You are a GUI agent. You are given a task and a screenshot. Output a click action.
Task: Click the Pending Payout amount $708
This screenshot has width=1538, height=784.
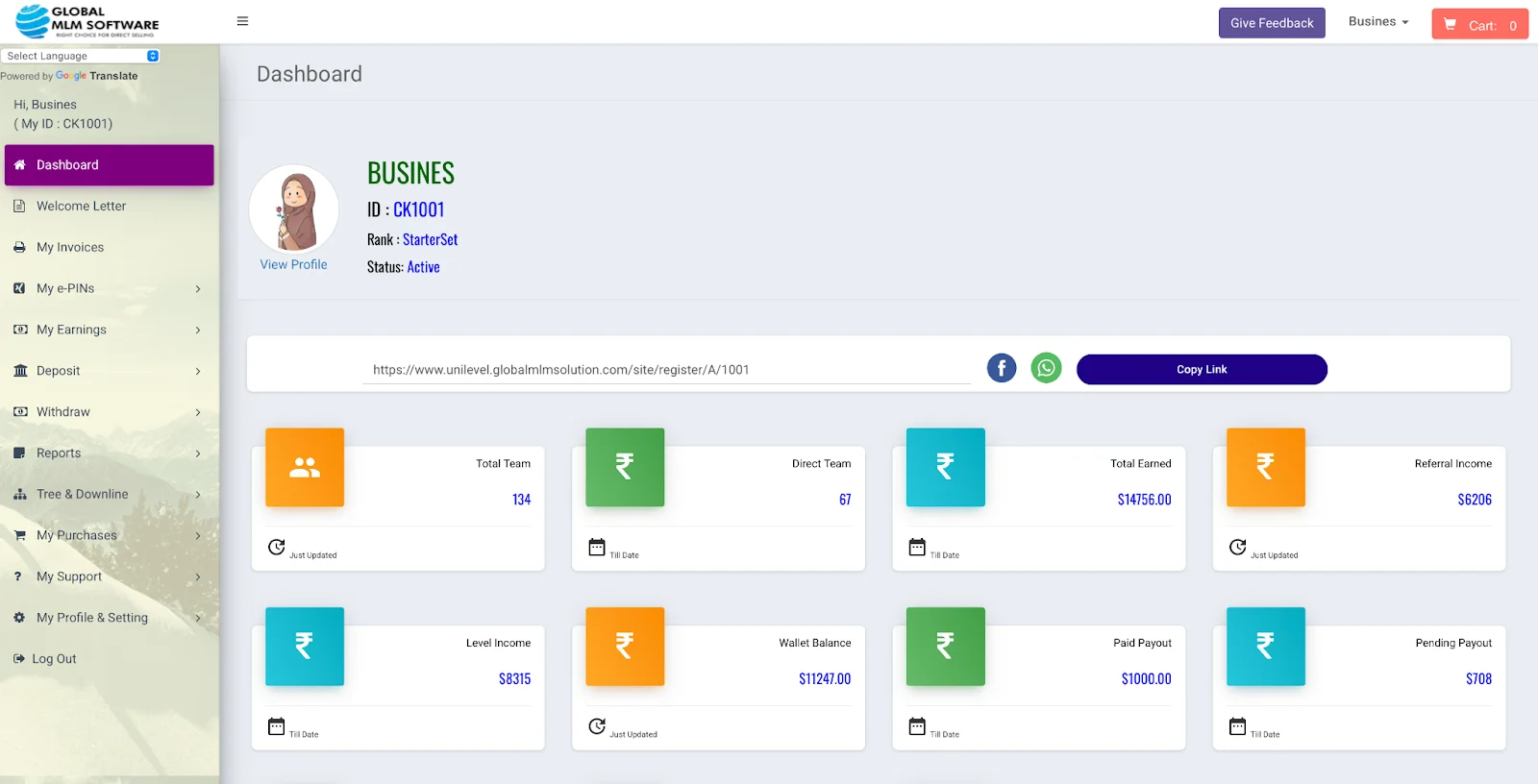coord(1478,679)
